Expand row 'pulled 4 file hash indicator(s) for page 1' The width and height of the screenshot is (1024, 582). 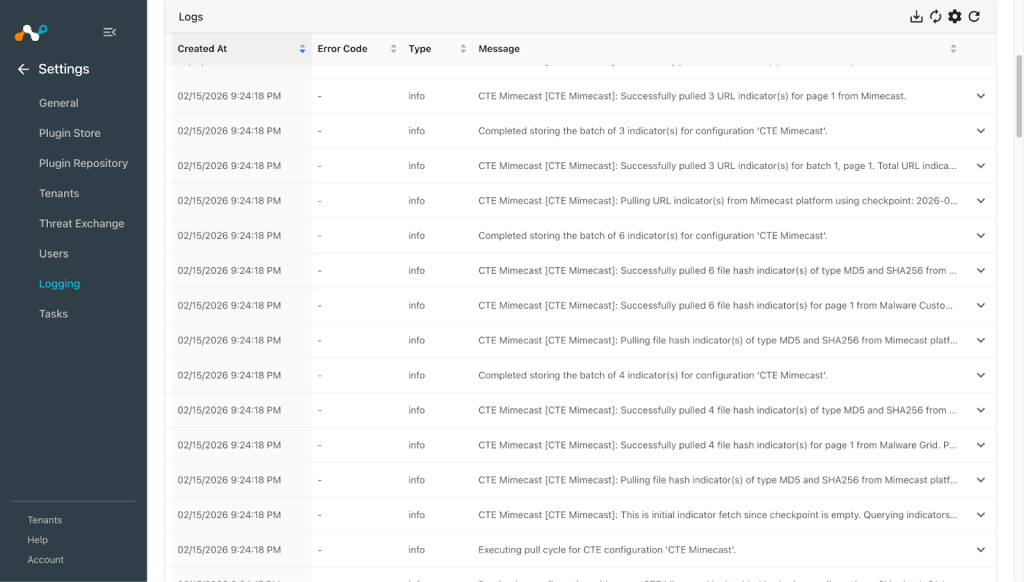click(x=981, y=445)
